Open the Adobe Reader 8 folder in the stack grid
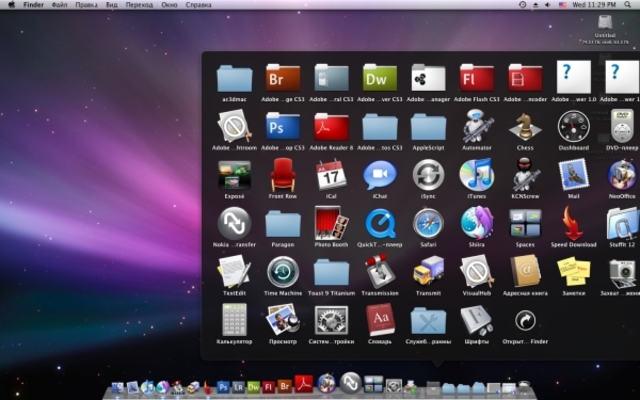The height and width of the screenshot is (400, 640). coord(331,127)
